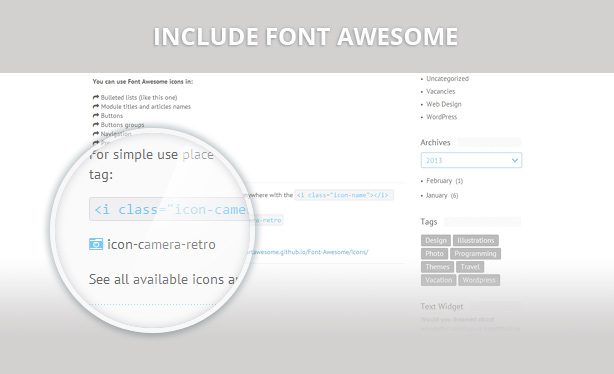Screen dimensions: 614x374
Task: Click the chevron in Archives select box
Action: (x=515, y=160)
